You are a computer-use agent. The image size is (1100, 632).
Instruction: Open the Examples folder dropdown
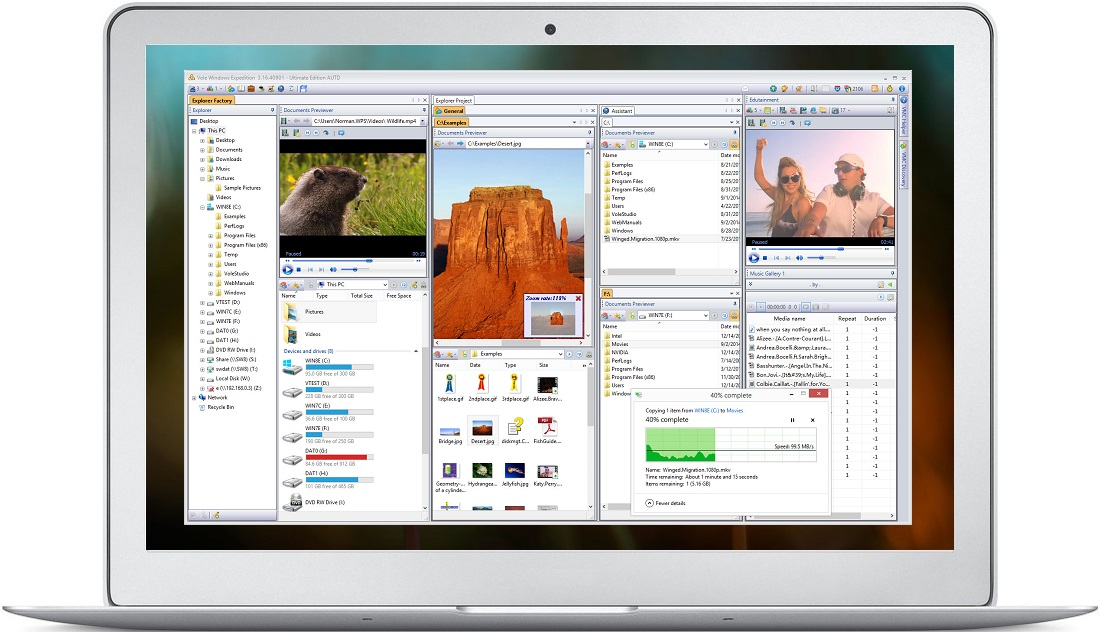[558, 354]
